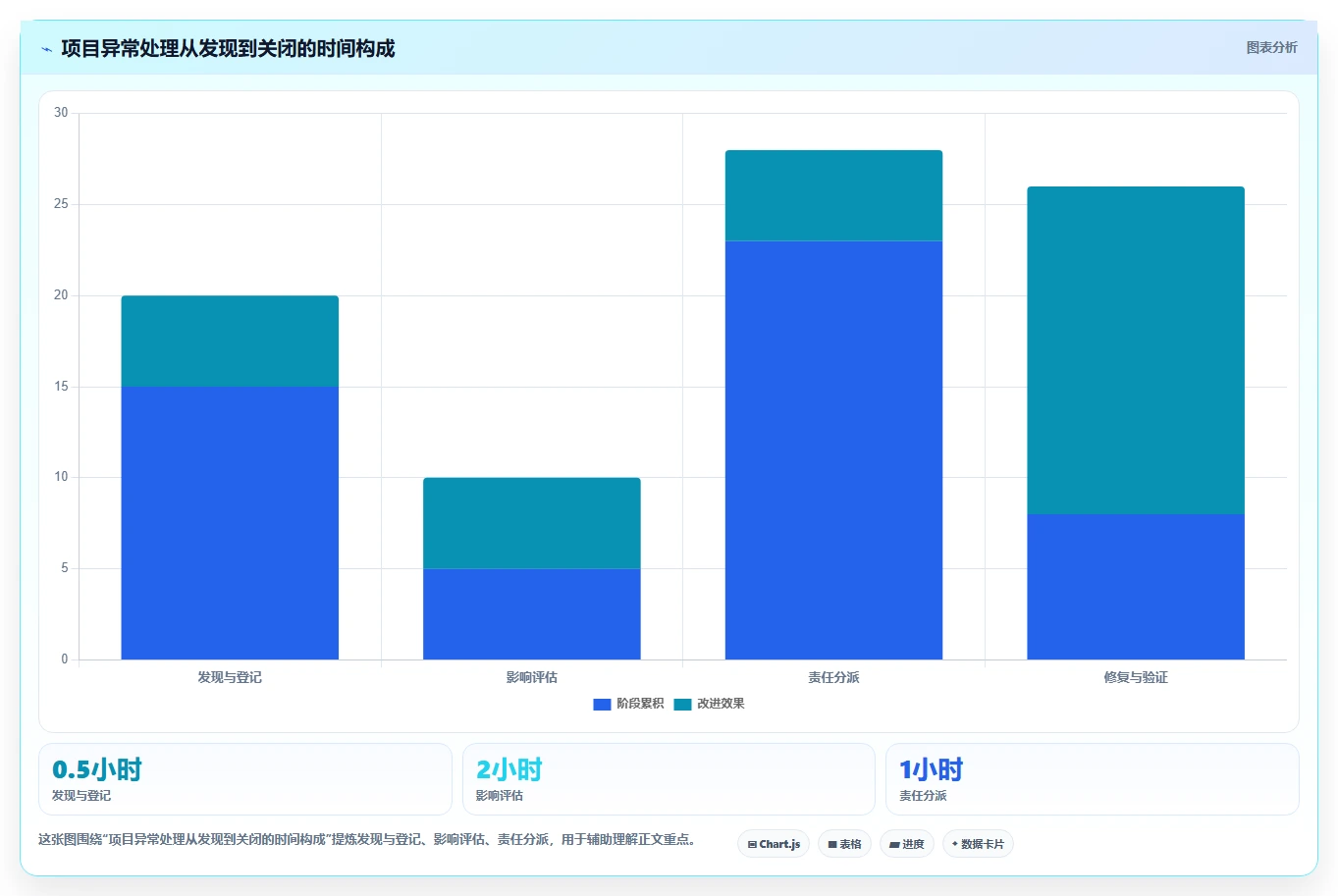1338x896 pixels.
Task: Toggle the 阶段累积 legend item
Action: click(x=628, y=704)
